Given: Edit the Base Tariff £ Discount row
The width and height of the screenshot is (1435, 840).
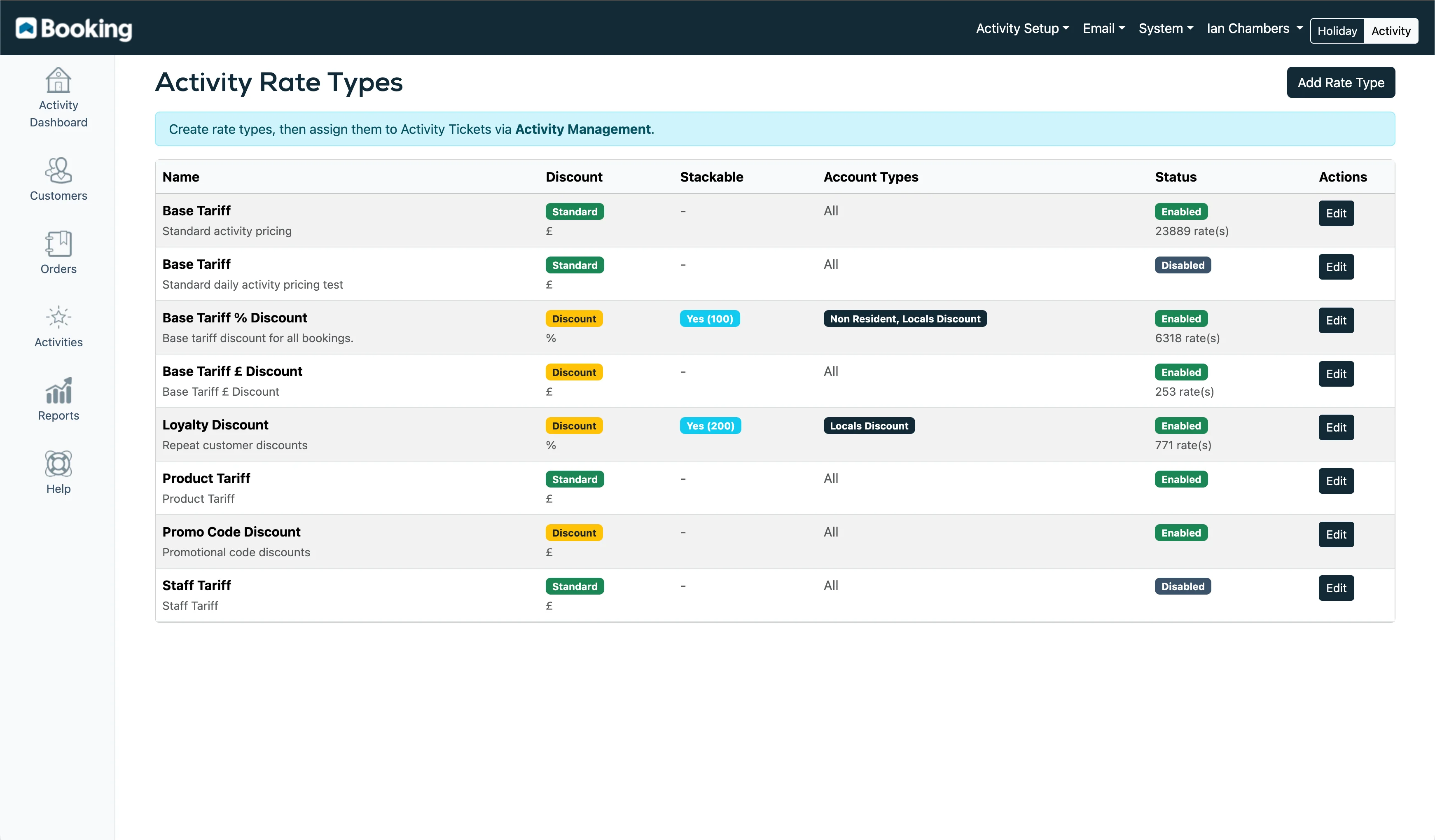Looking at the screenshot, I should click(1336, 374).
